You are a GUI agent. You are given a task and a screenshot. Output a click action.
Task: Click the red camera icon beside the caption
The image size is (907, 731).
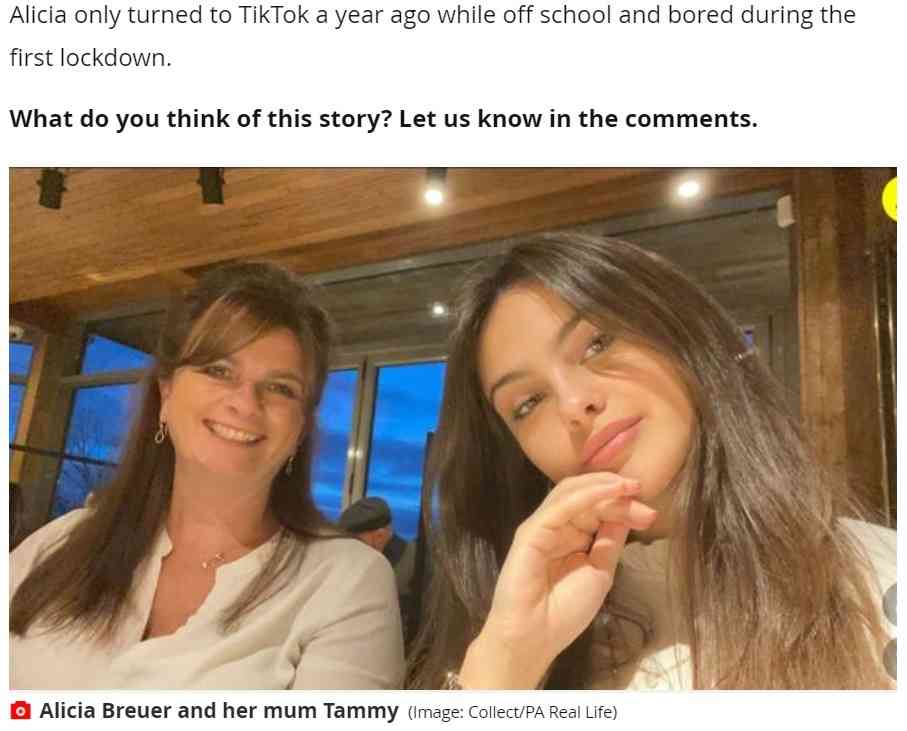coord(20,710)
